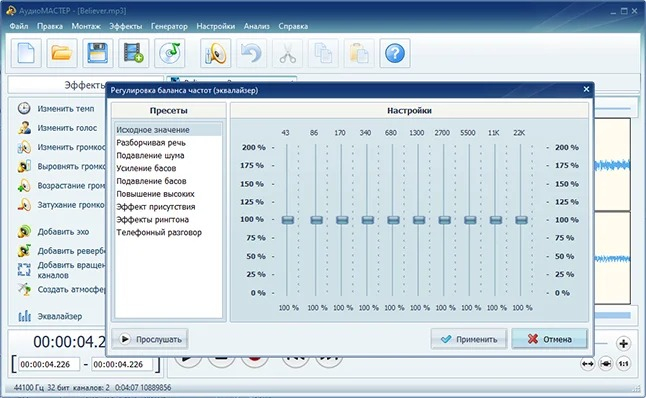Open the Эффекты menu

coord(125,26)
